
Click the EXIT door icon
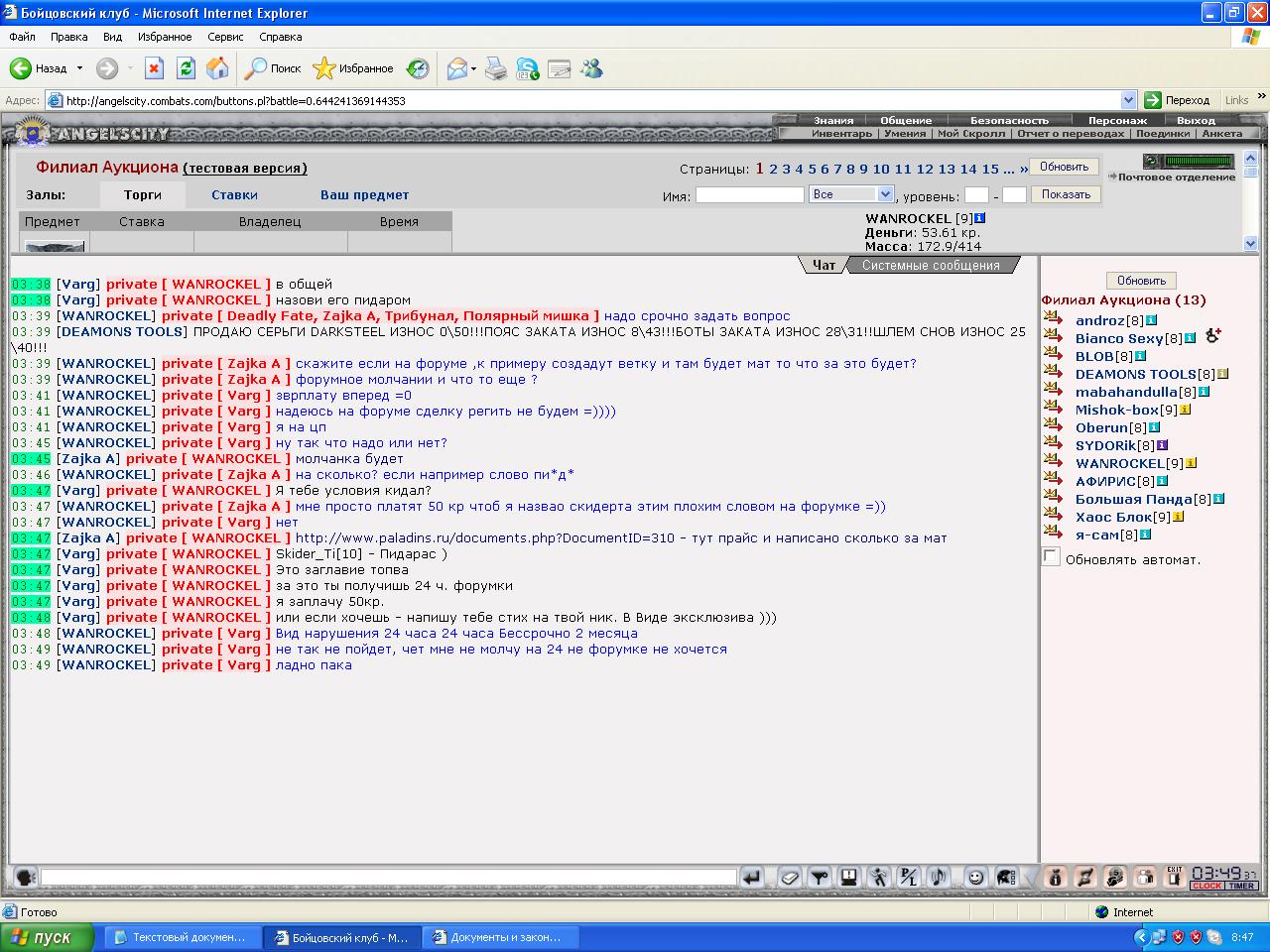(1175, 877)
